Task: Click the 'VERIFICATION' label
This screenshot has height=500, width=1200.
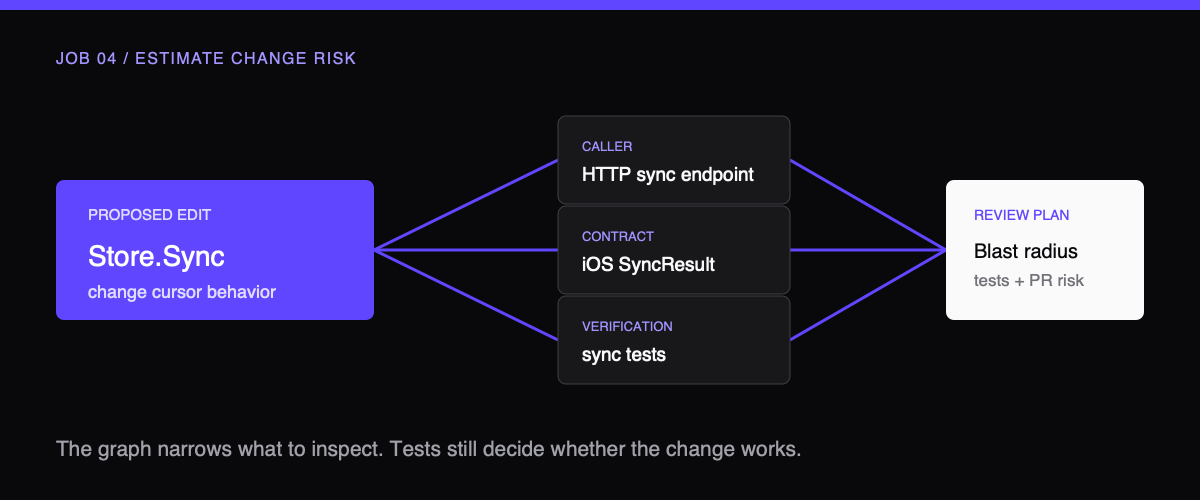Action: [x=627, y=327]
